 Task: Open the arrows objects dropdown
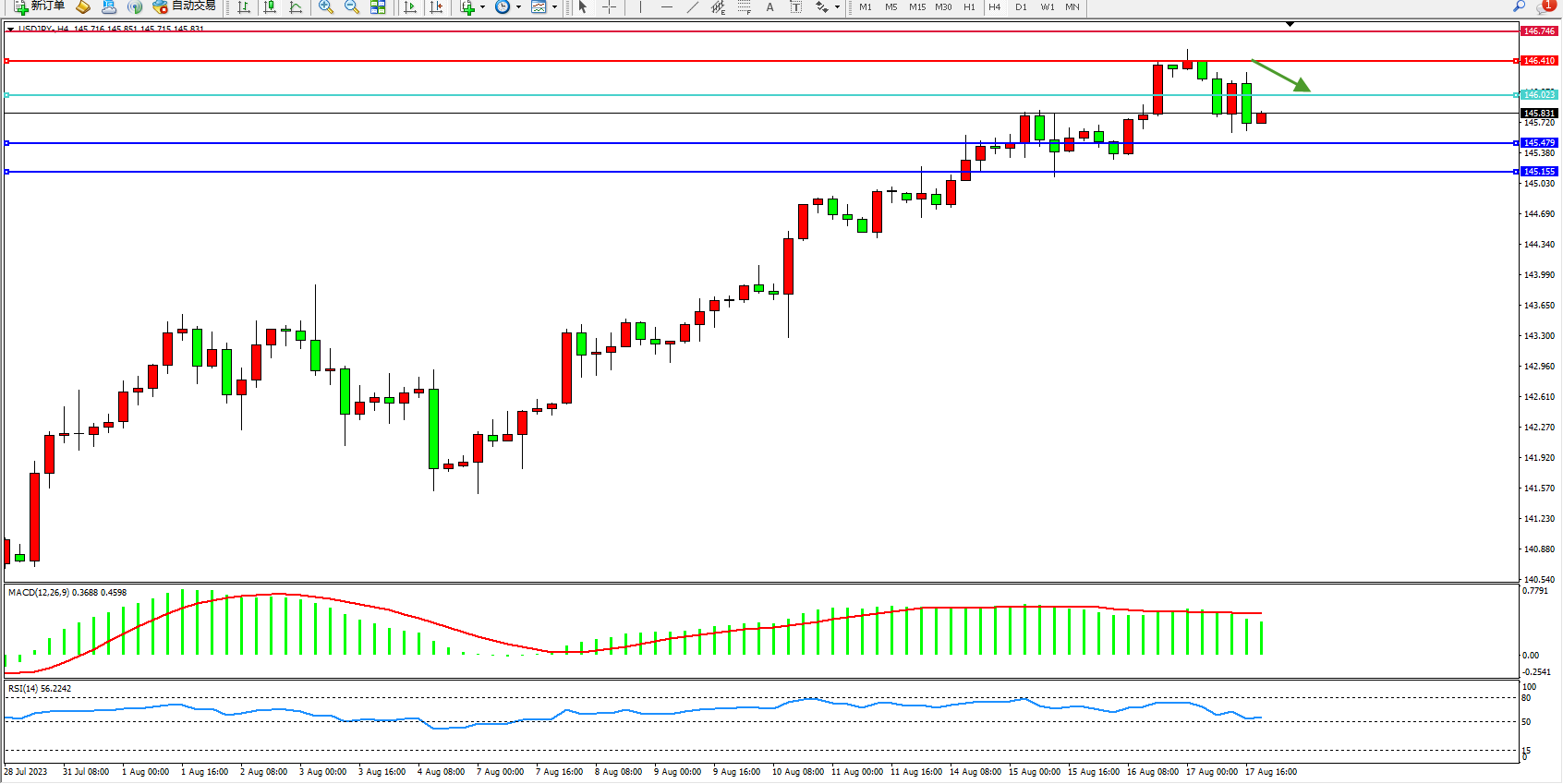pos(837,6)
